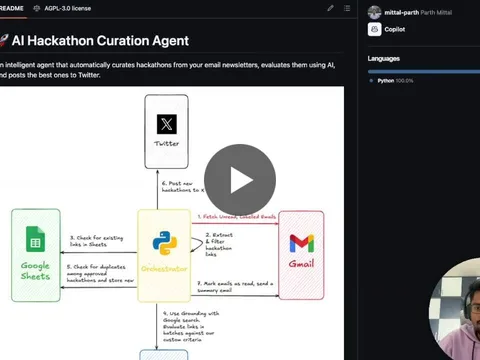Open the README outline list icon
480x360 pixels.
pos(347,8)
